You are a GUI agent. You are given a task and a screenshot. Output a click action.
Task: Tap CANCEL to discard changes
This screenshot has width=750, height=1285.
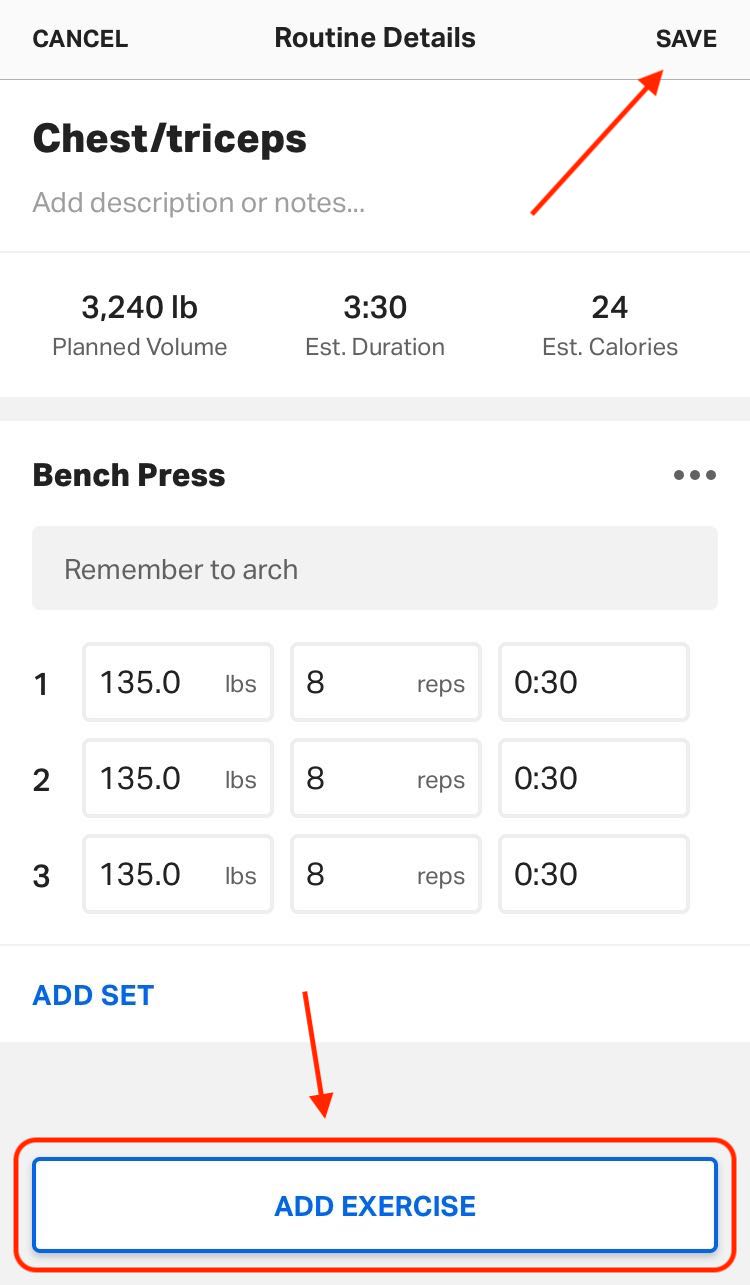80,38
